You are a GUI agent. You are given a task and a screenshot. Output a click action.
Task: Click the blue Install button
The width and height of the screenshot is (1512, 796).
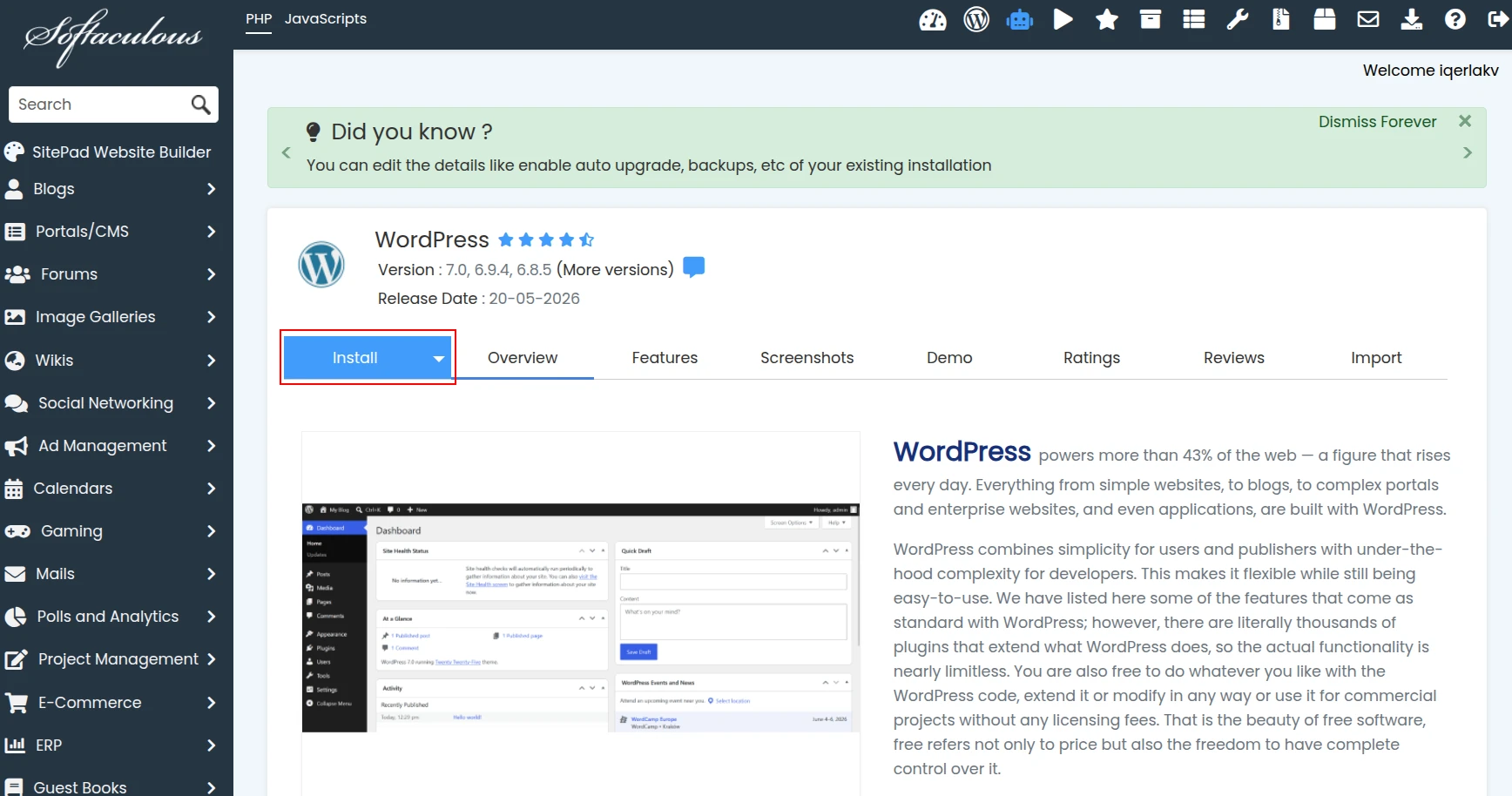[355, 358]
